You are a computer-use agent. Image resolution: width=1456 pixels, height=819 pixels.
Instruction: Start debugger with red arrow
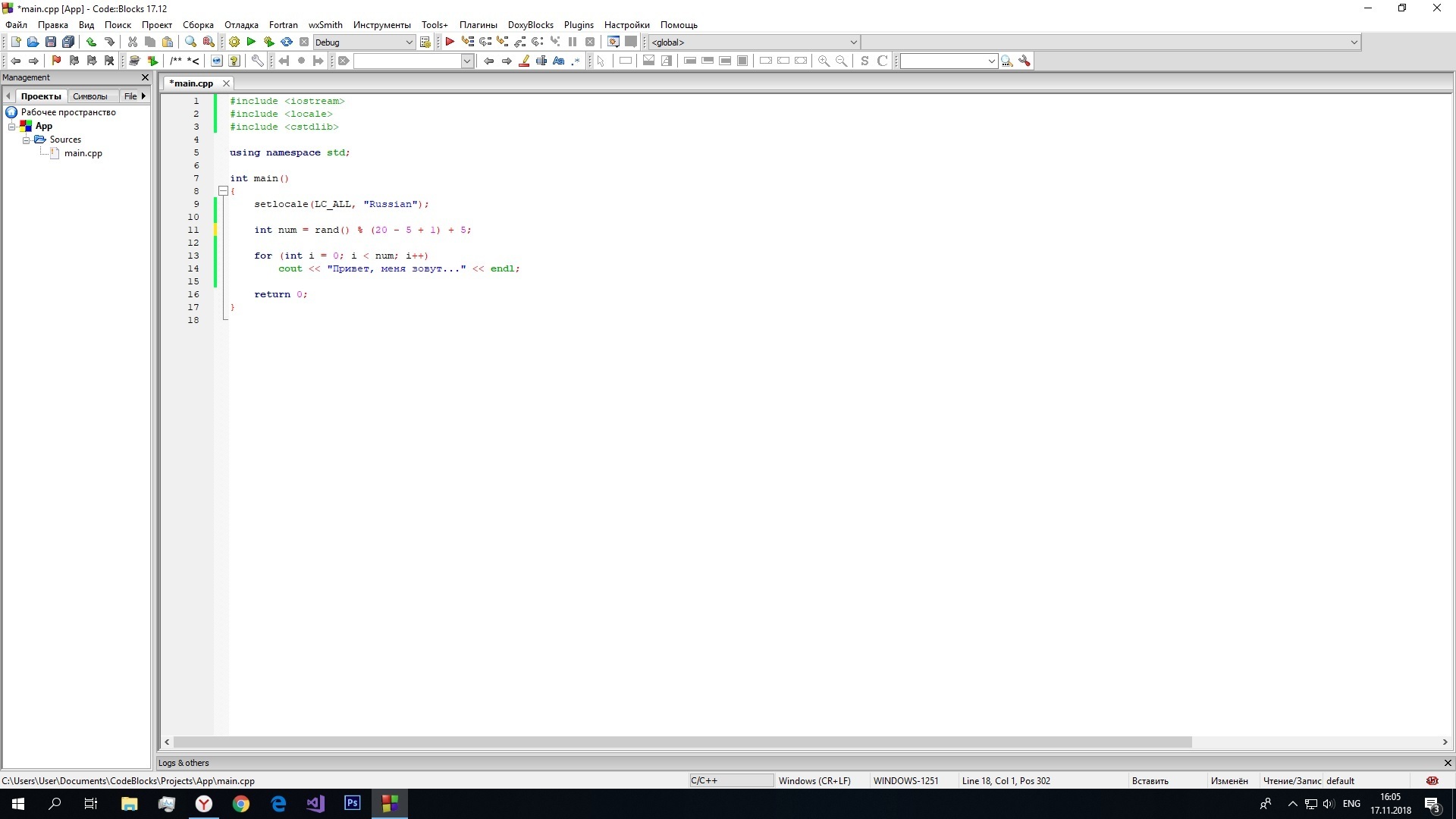click(450, 42)
